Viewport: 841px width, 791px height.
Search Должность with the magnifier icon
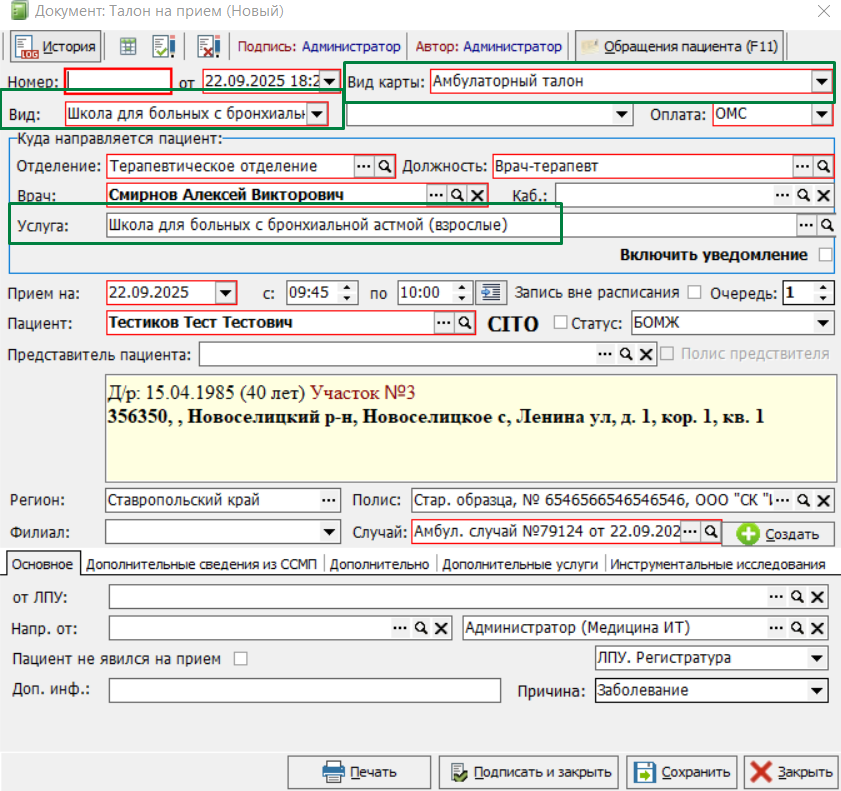[823, 166]
